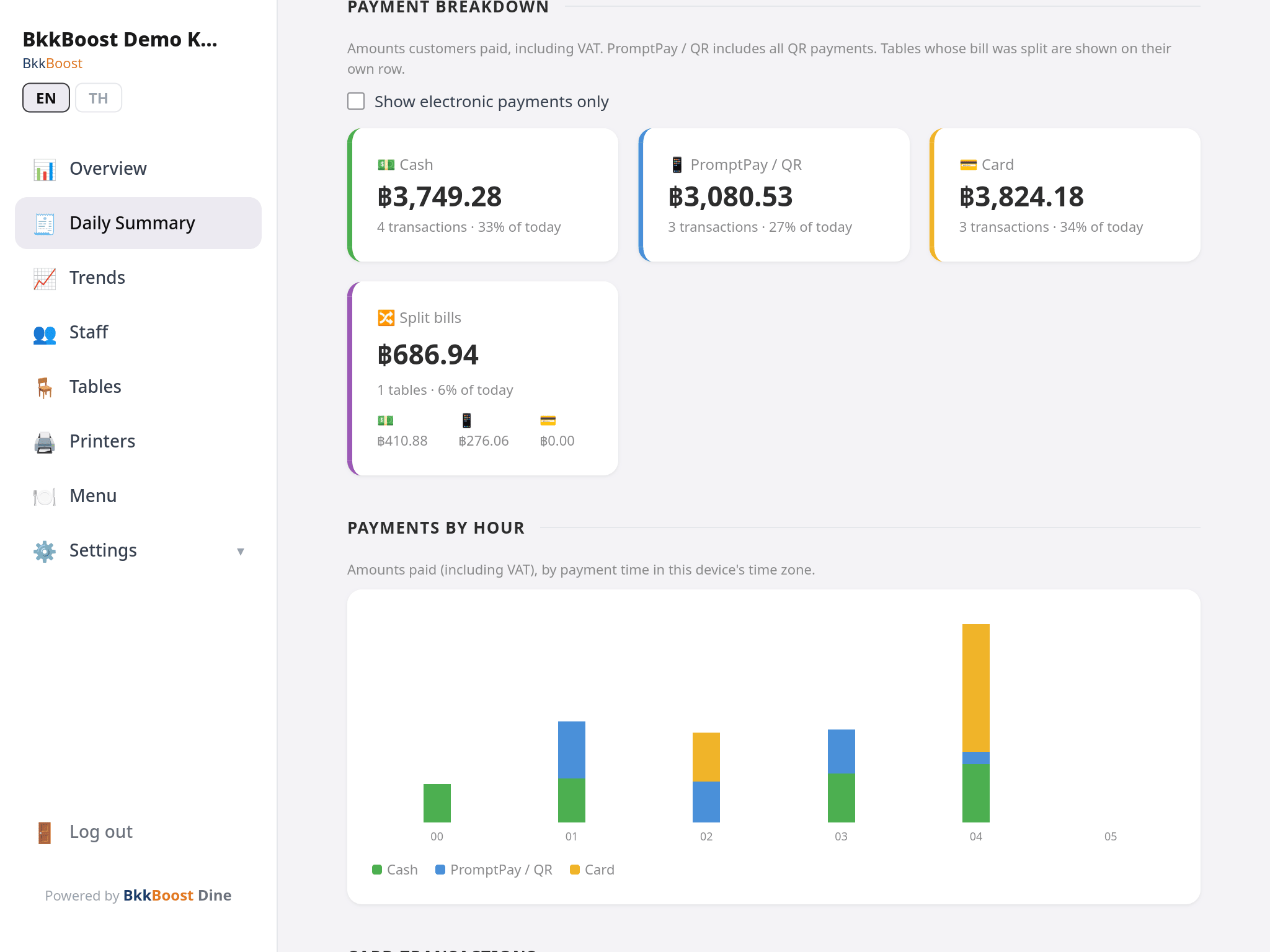Toggle Card series in chart legend
This screenshot has width=1270, height=952.
click(x=592, y=870)
